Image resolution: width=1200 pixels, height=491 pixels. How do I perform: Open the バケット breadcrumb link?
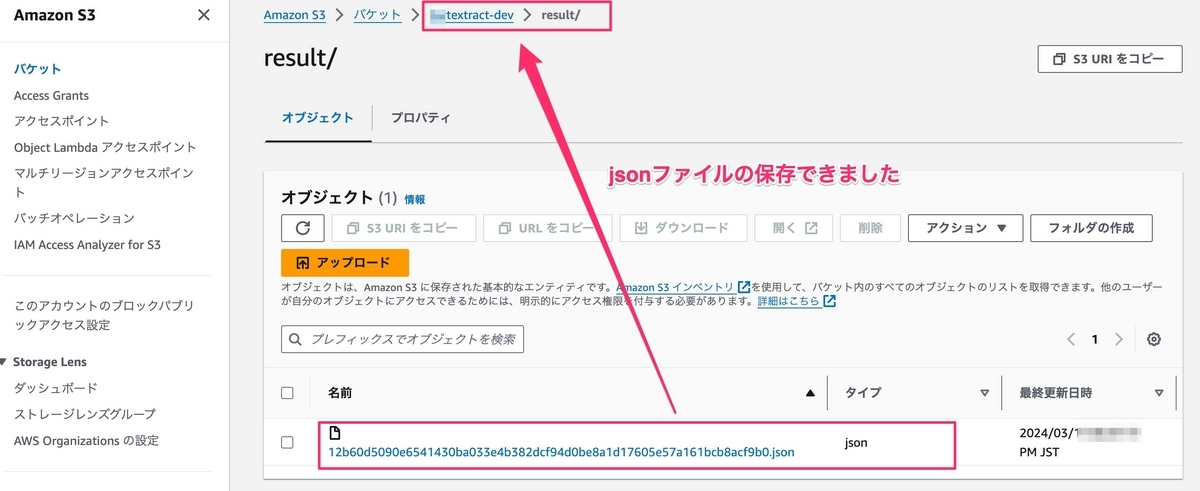click(x=377, y=15)
